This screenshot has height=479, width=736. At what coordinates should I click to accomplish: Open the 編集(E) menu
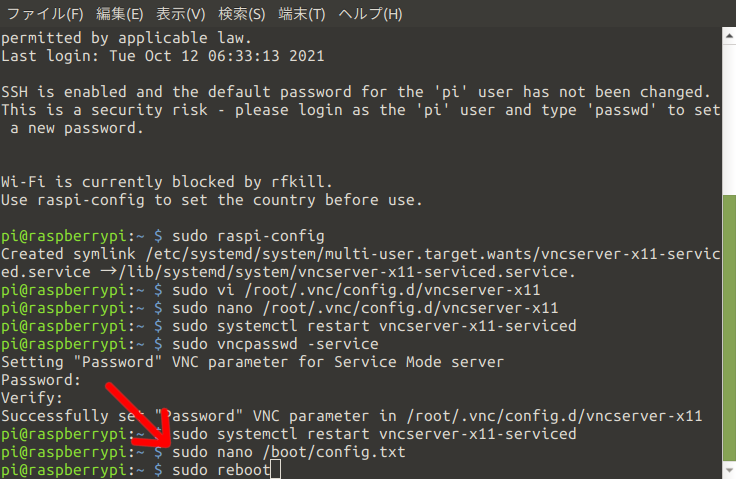click(120, 14)
